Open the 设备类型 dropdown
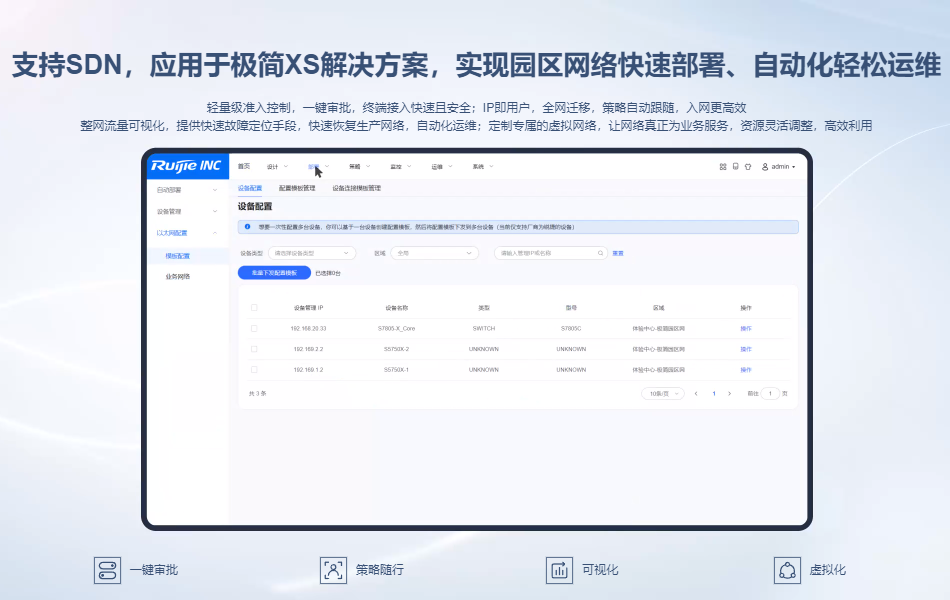 (311, 253)
